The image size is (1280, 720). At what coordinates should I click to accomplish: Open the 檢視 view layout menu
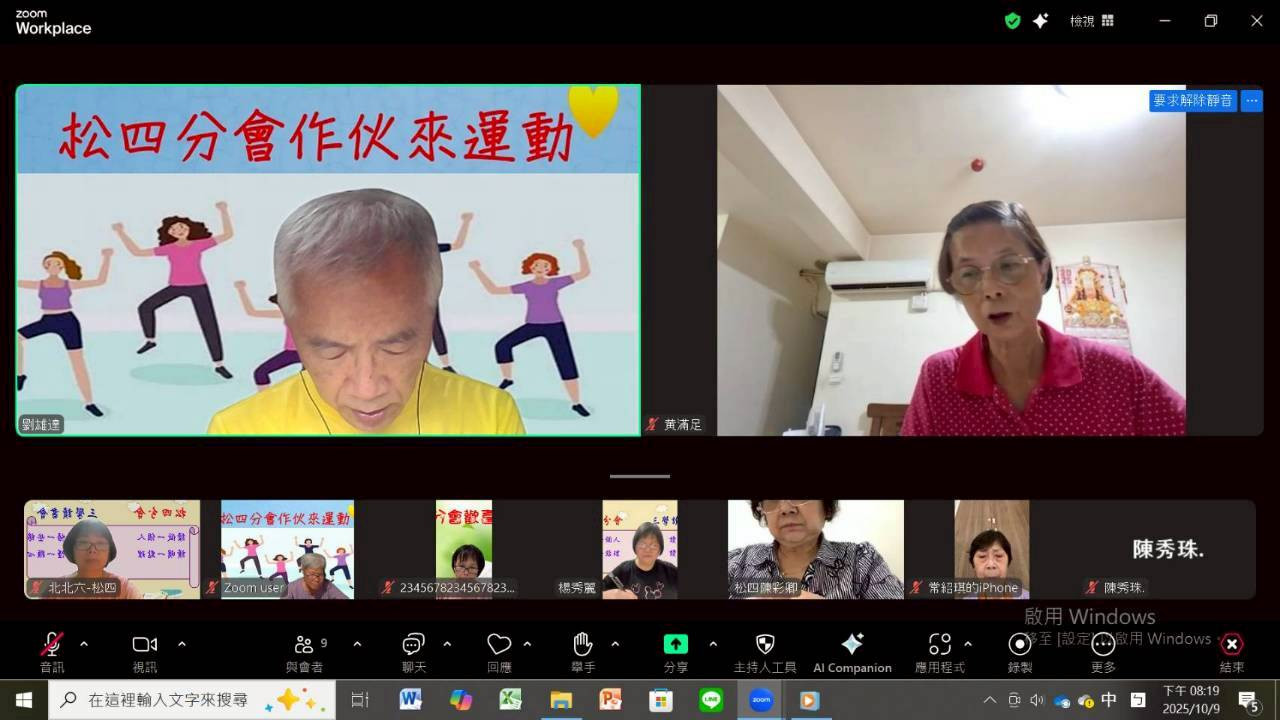coord(1091,21)
